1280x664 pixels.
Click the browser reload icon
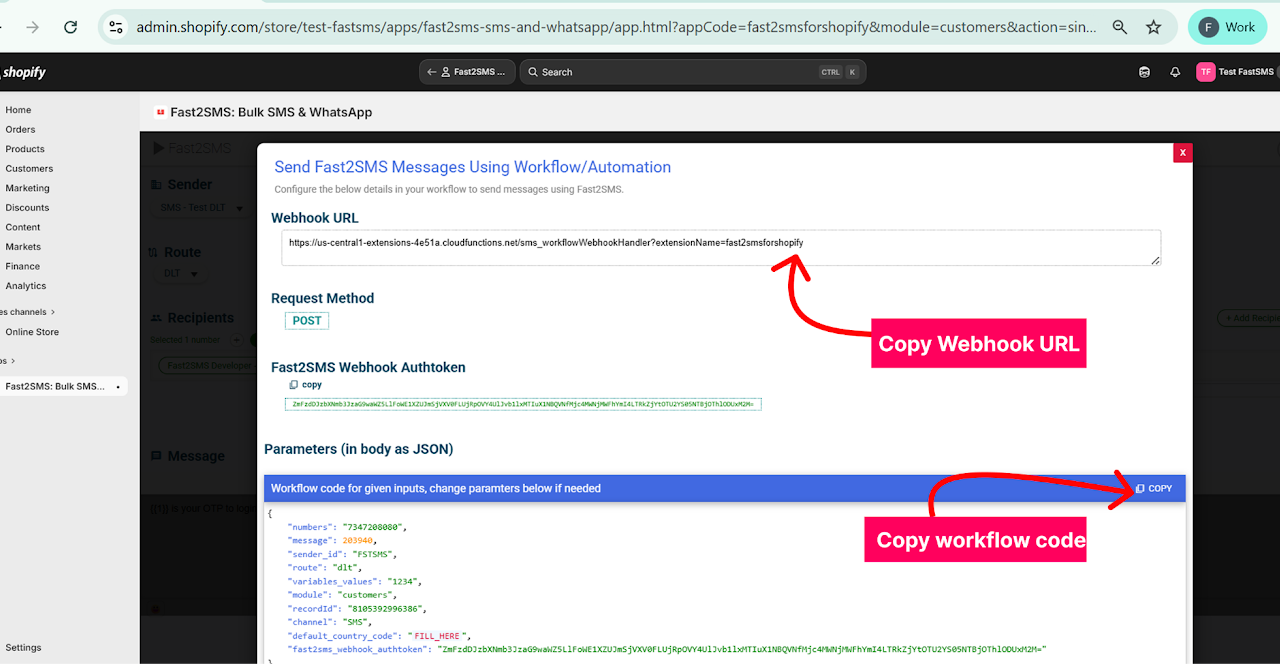click(70, 27)
